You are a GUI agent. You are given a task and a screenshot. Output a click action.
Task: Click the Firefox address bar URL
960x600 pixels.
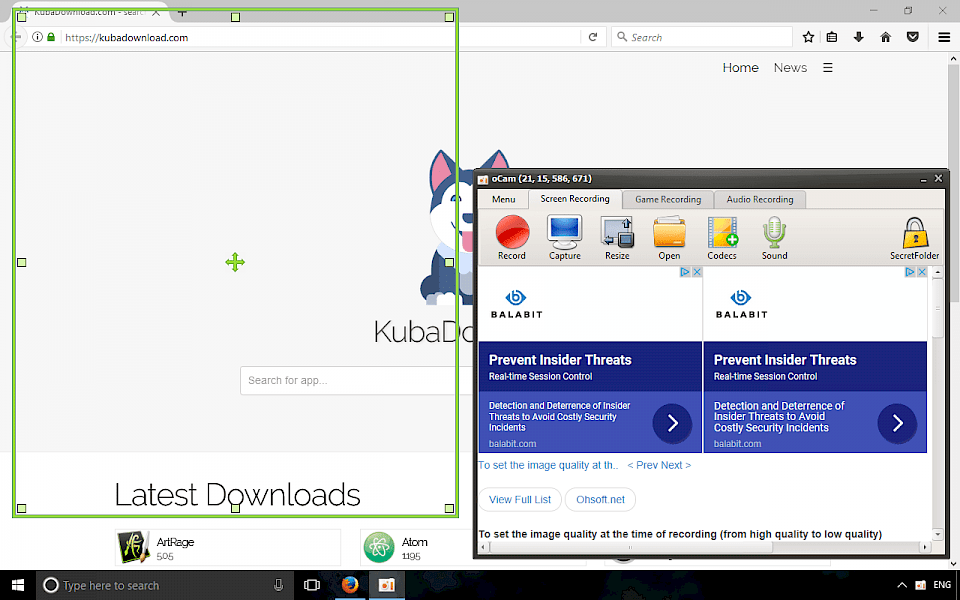click(127, 37)
